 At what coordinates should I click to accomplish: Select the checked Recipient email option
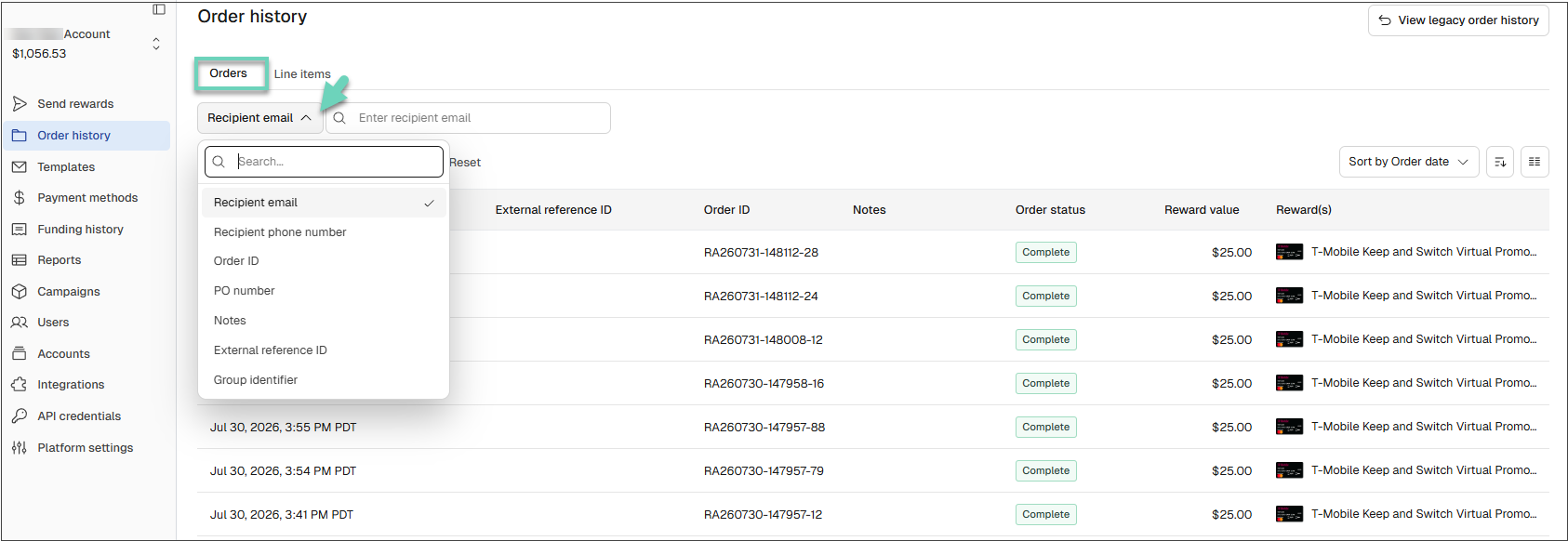[x=324, y=203]
